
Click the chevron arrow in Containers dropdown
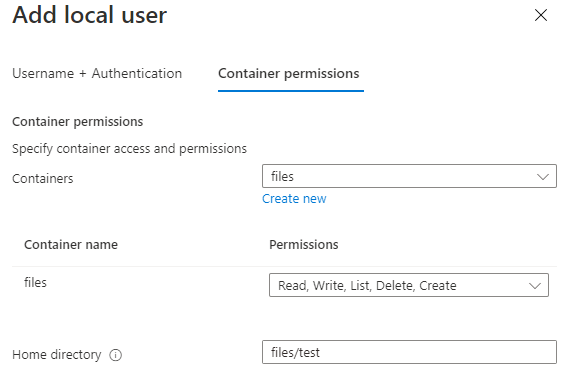click(x=543, y=177)
